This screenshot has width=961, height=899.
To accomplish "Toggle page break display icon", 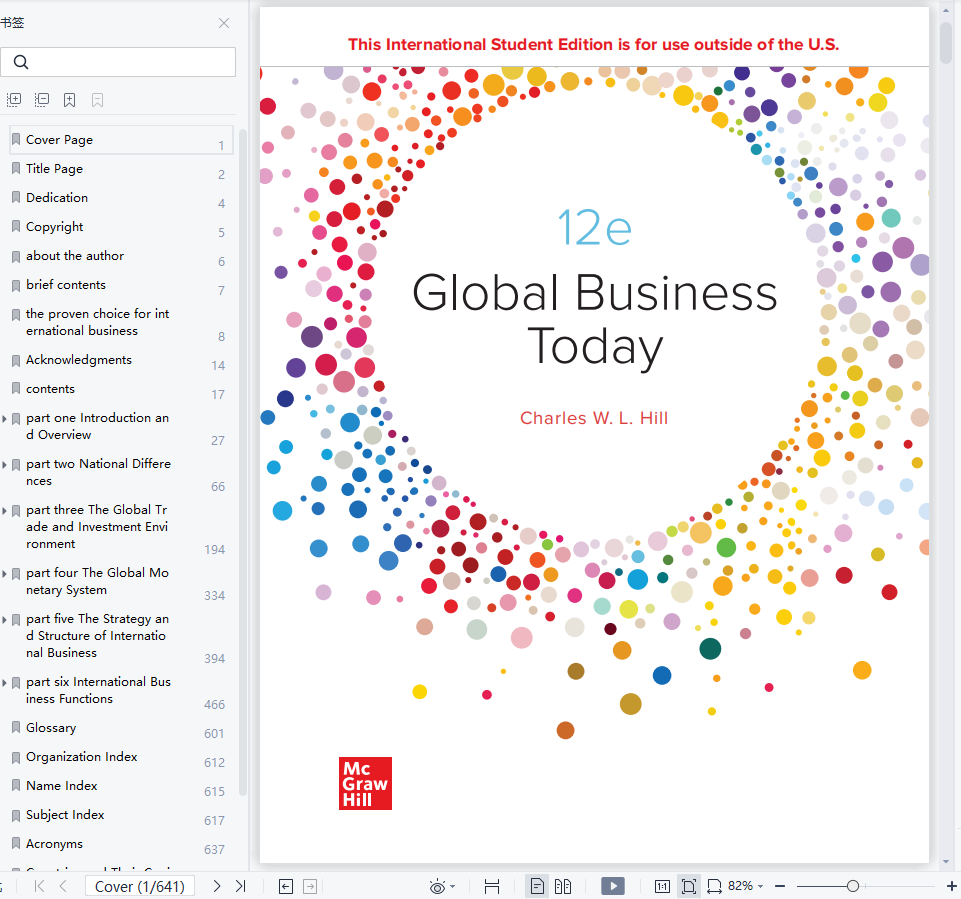I will pyautogui.click(x=492, y=887).
